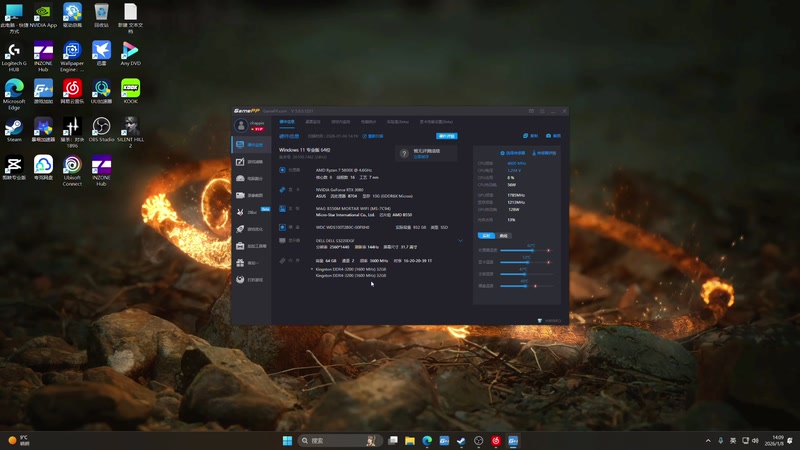Open Logitech G HUB desktop shortcut
Viewport: 800px width, 450px height.
click(14, 57)
